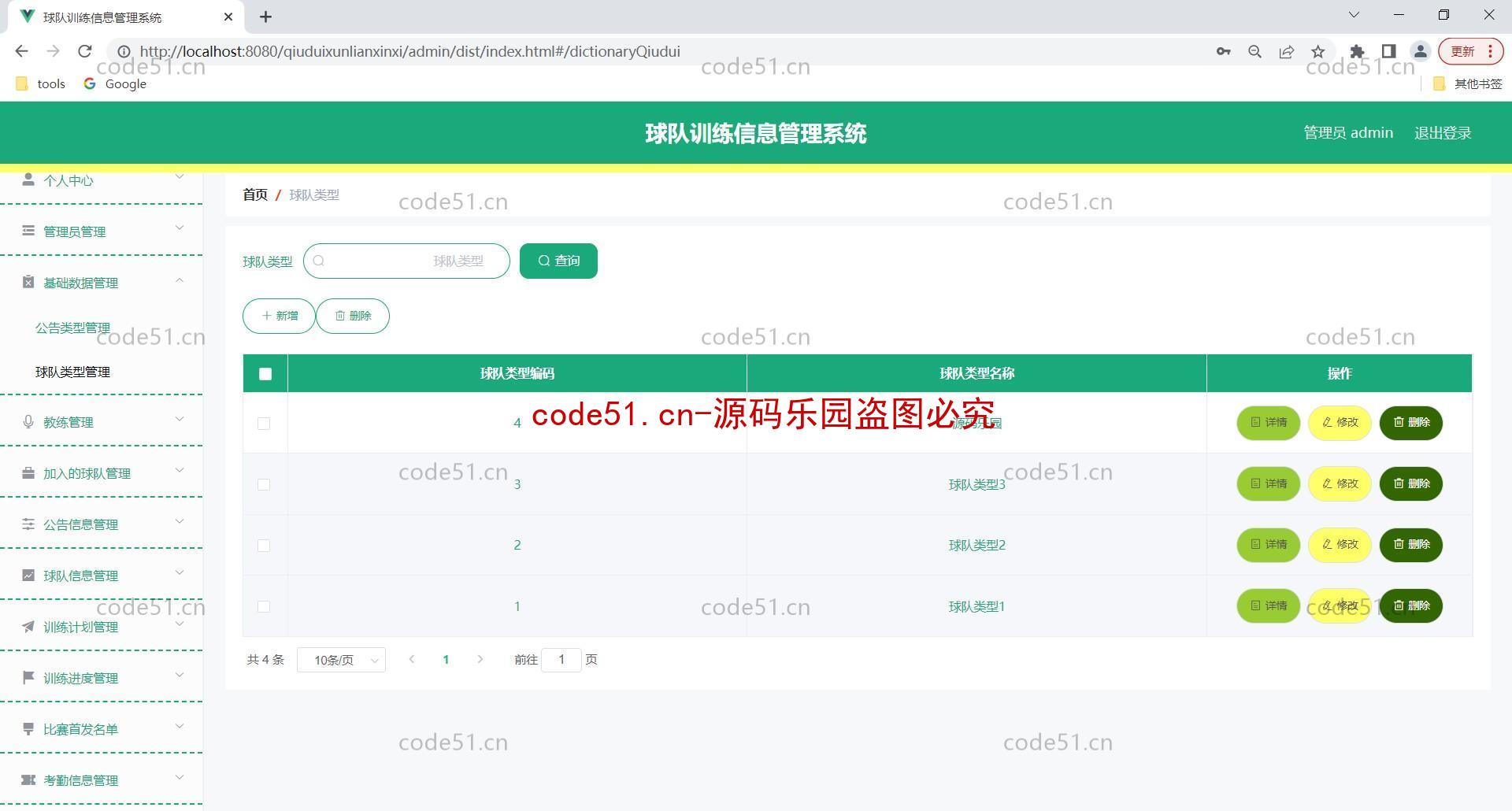The image size is (1512, 811).
Task: Check the row for 球队类型2
Action: click(264, 546)
